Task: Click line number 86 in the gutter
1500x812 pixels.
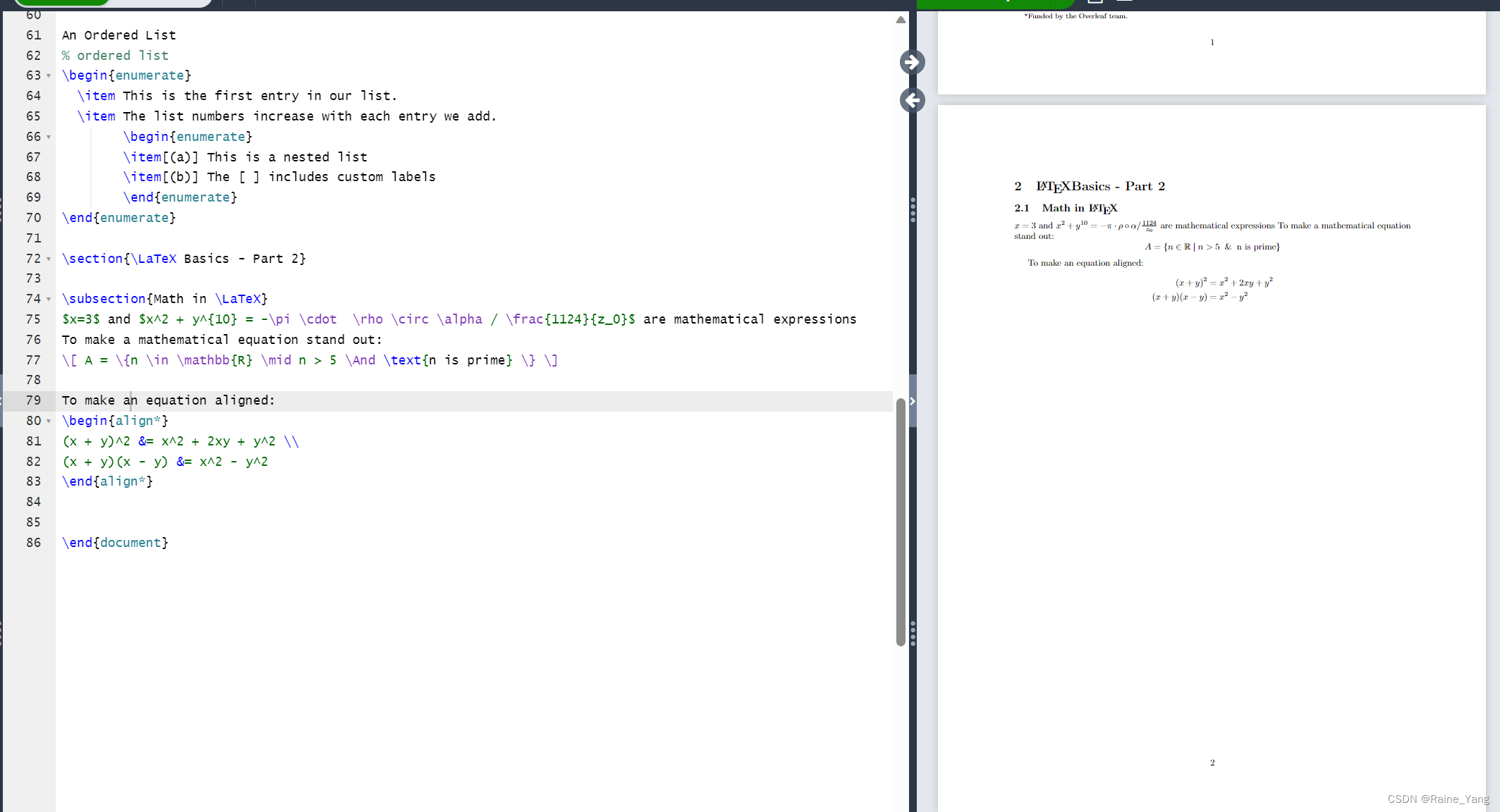Action: [33, 543]
